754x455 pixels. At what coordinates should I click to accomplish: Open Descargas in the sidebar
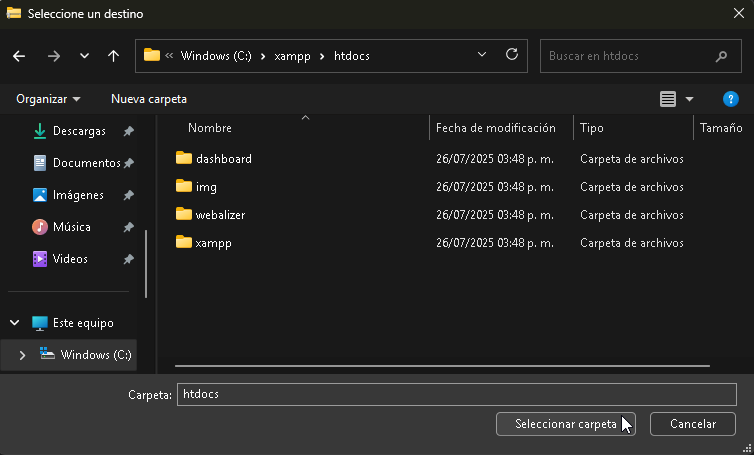coord(79,131)
